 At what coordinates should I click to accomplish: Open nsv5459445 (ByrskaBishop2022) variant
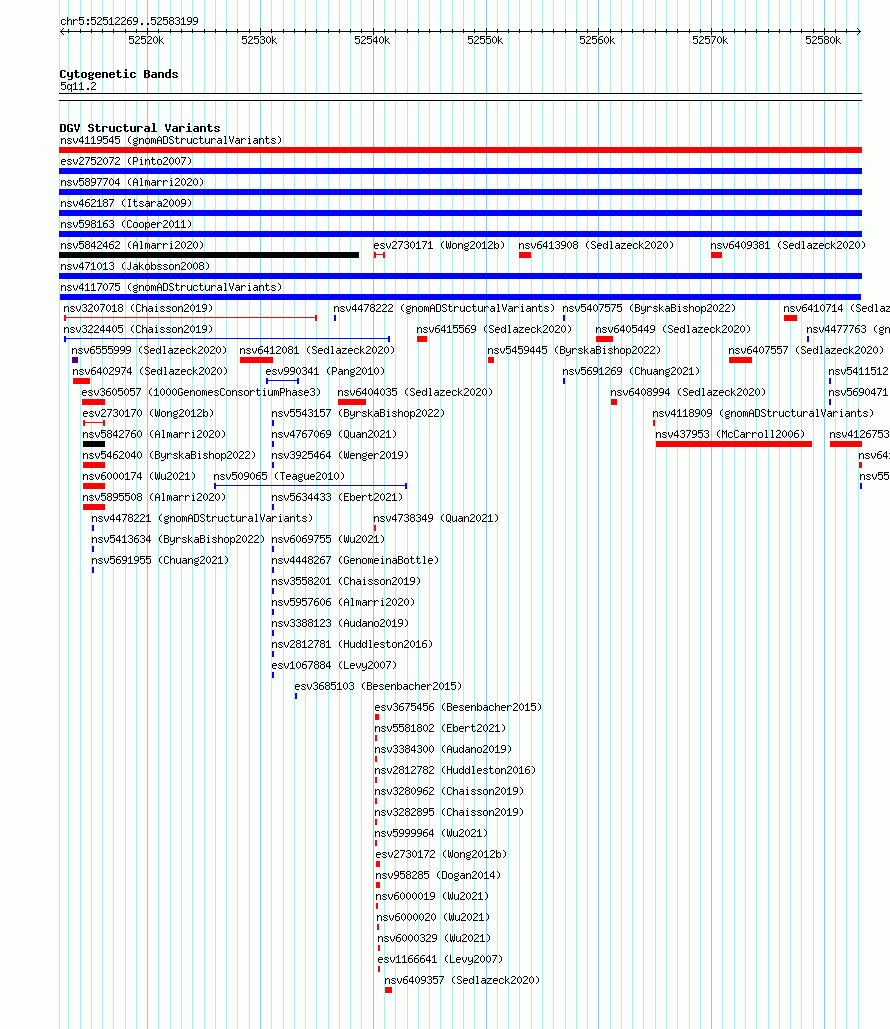[574, 350]
